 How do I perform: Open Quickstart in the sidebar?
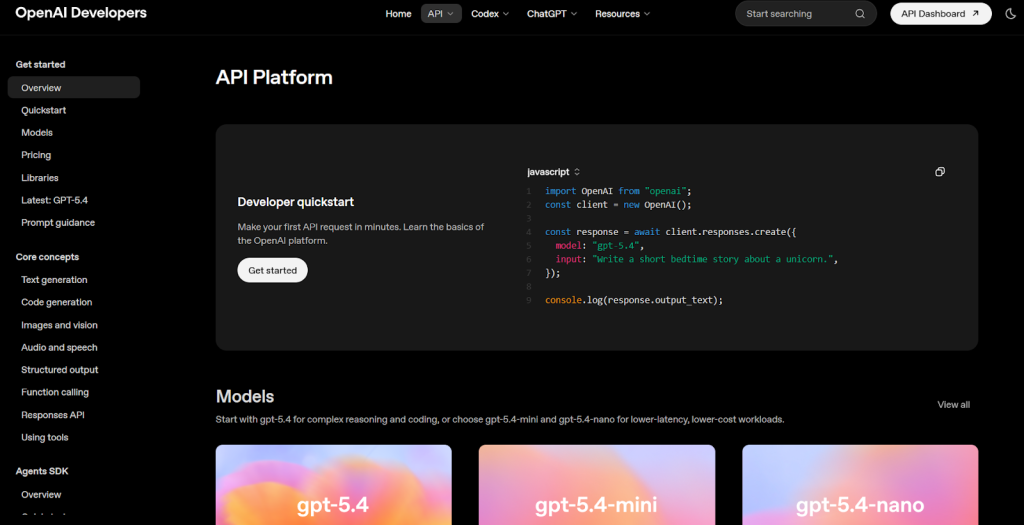click(44, 110)
